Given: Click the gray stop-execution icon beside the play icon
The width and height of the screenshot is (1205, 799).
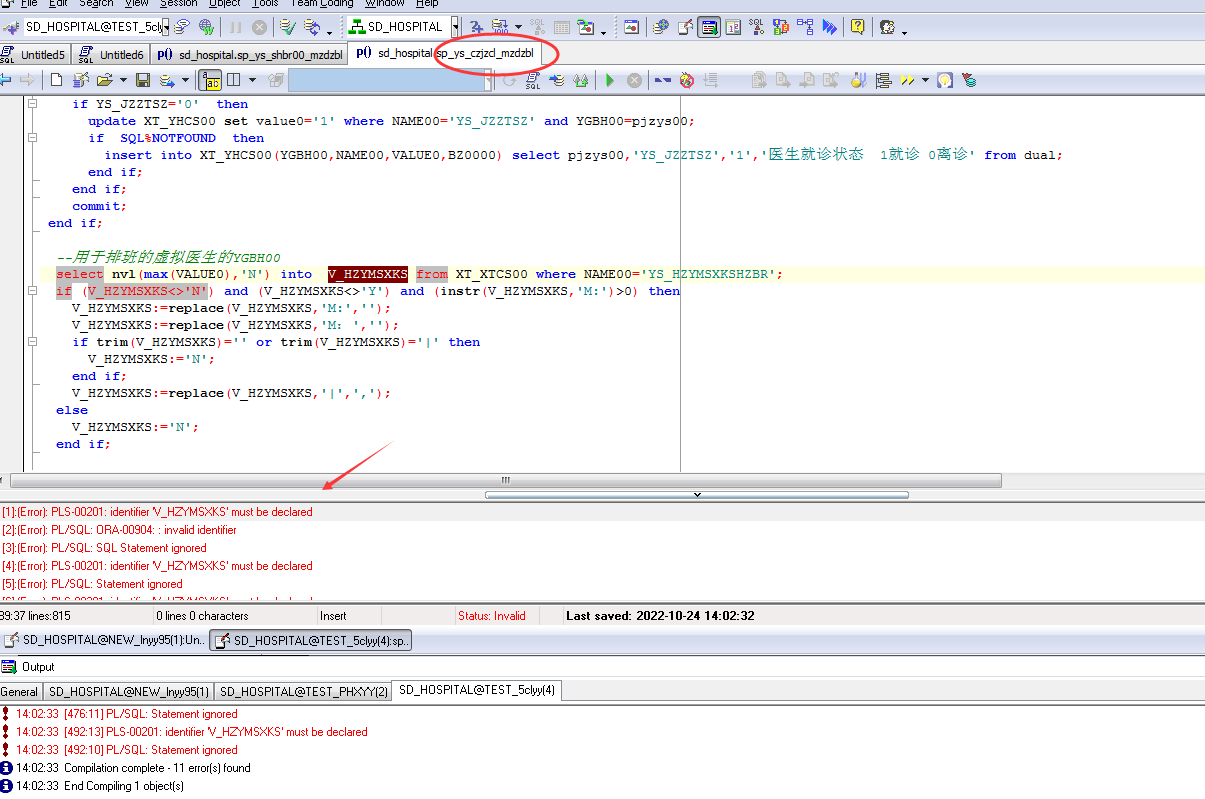Looking at the screenshot, I should [634, 79].
